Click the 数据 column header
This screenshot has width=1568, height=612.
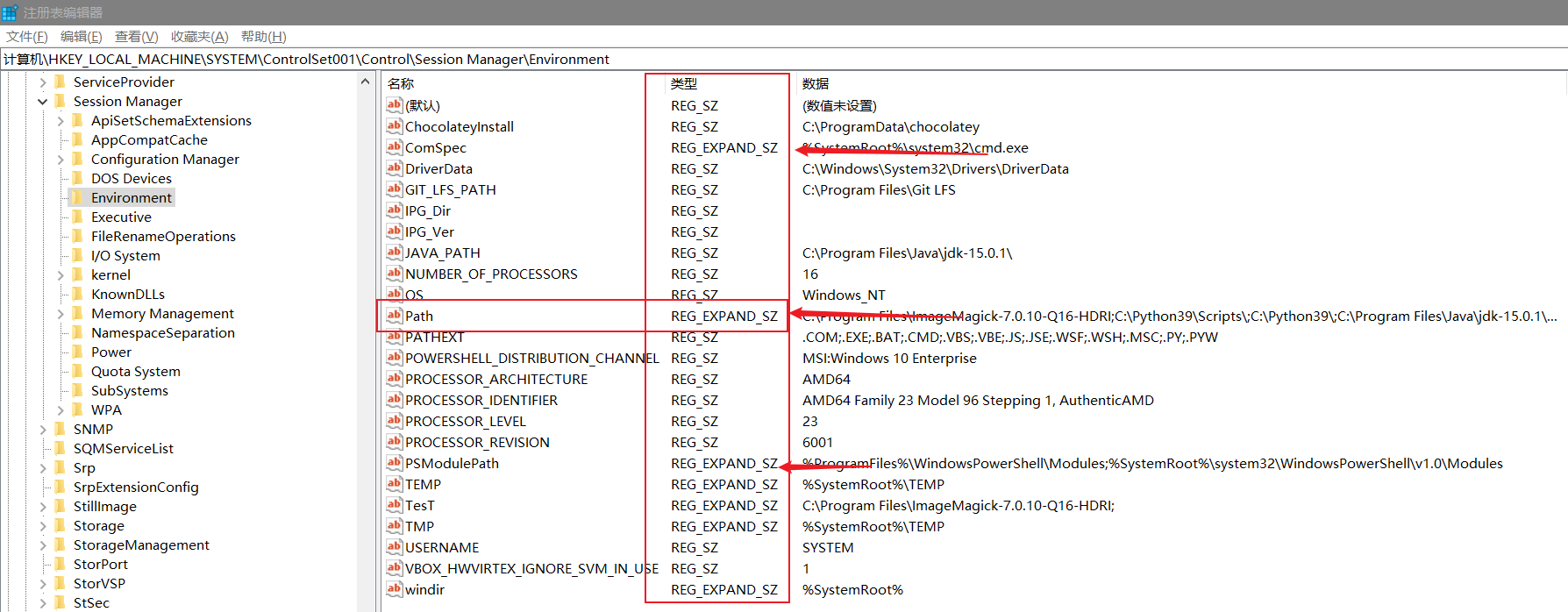click(x=815, y=83)
